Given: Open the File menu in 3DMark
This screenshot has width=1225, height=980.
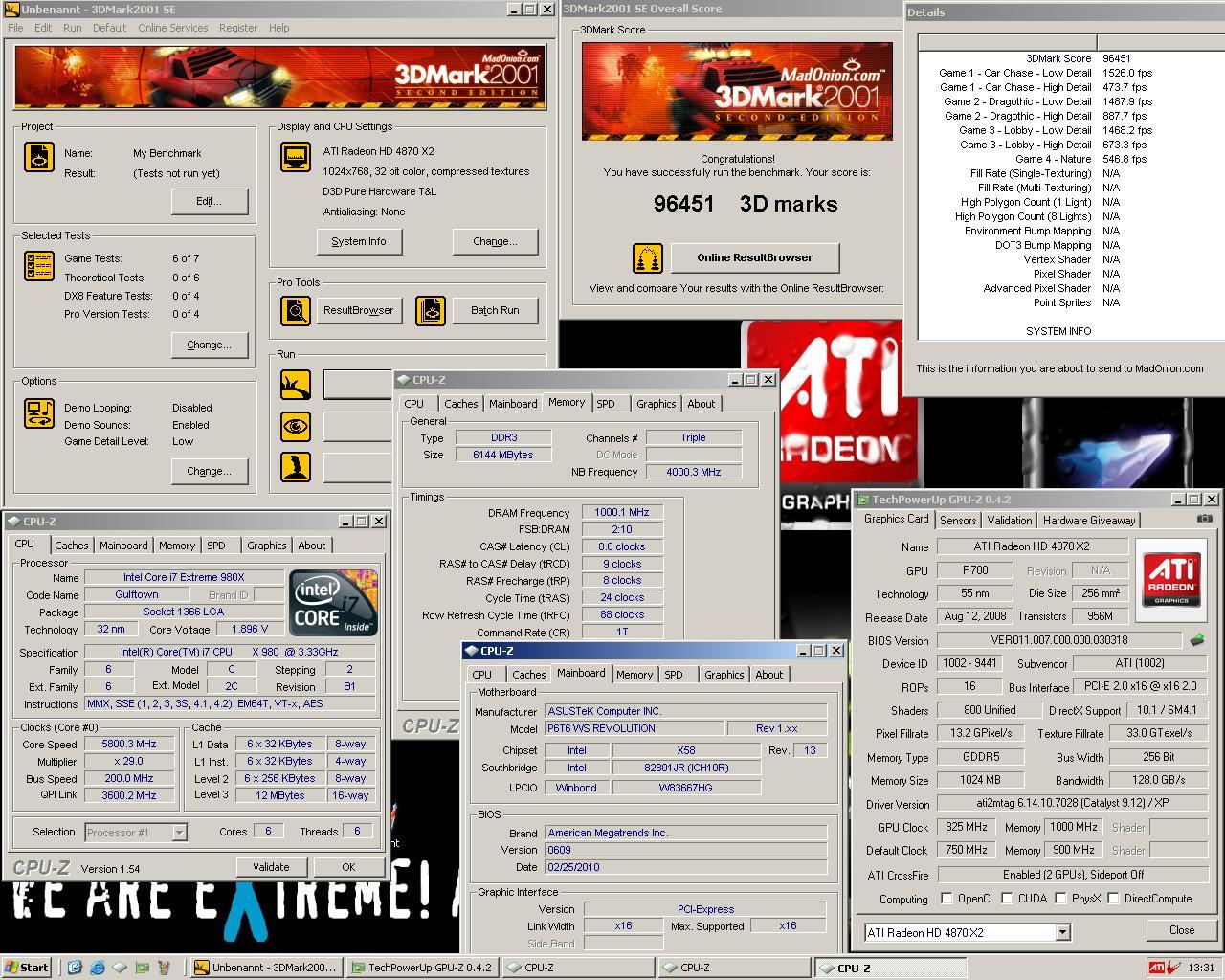Looking at the screenshot, I should click(x=15, y=28).
